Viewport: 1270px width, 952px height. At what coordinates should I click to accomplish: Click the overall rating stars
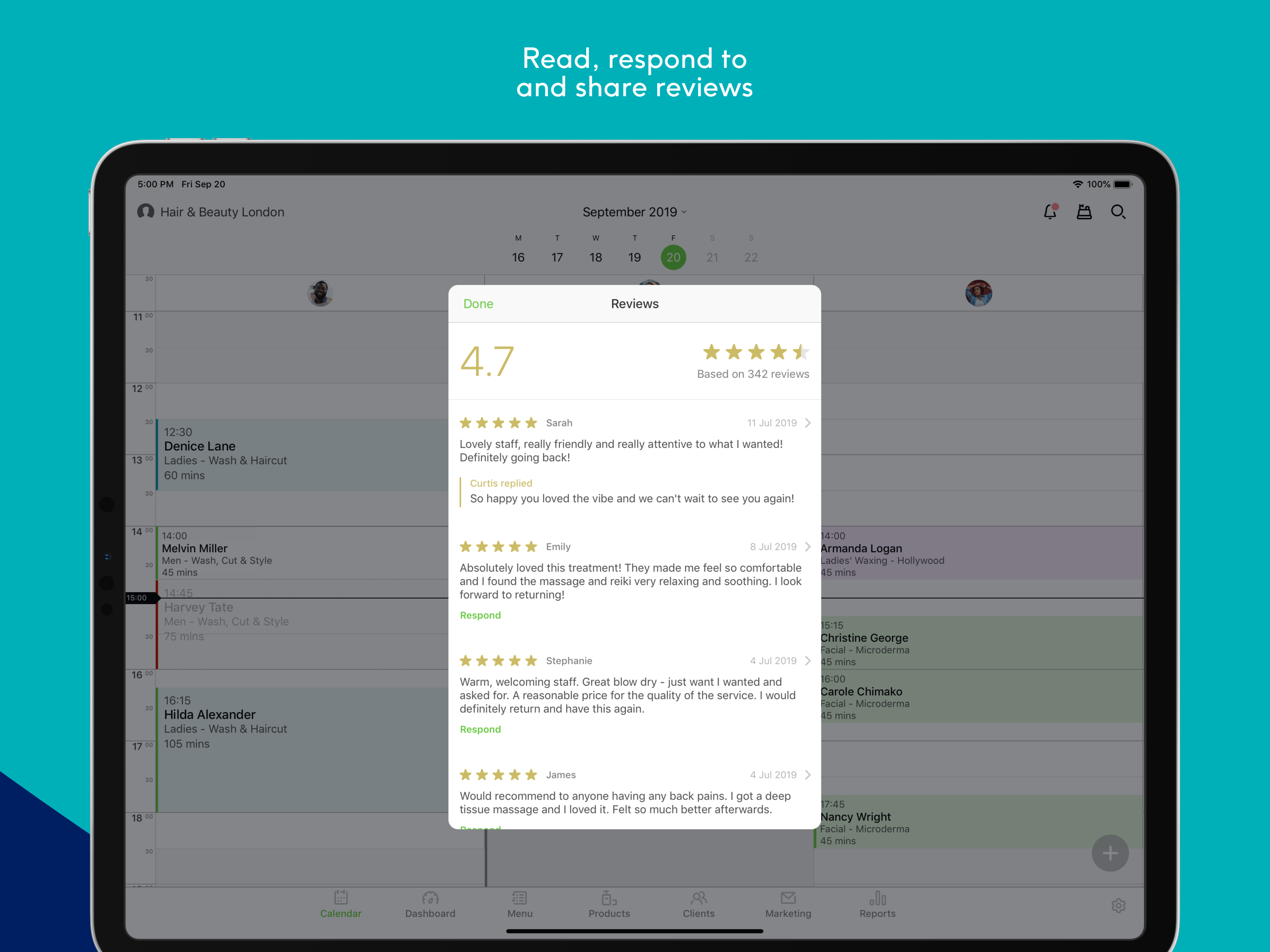755,351
